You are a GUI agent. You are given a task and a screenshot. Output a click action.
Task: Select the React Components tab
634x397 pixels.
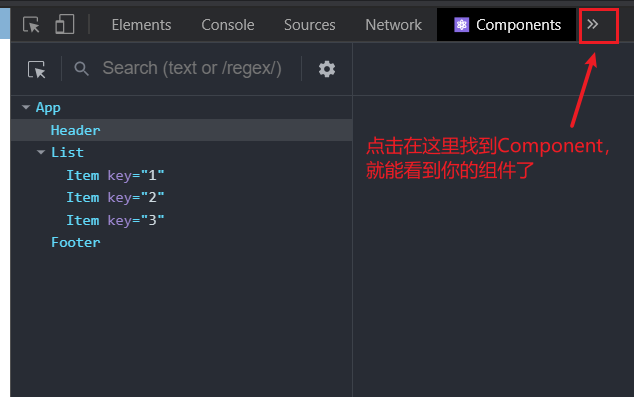tap(506, 25)
